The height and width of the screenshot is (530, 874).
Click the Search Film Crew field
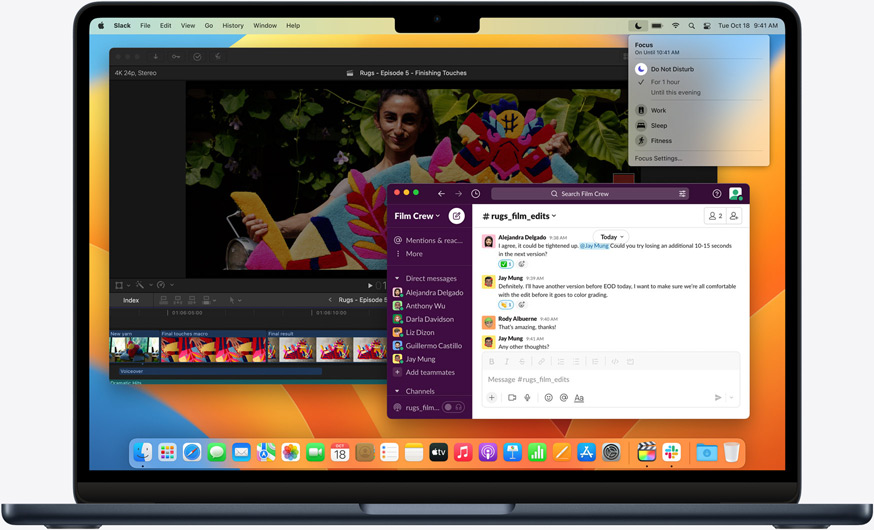tap(590, 193)
